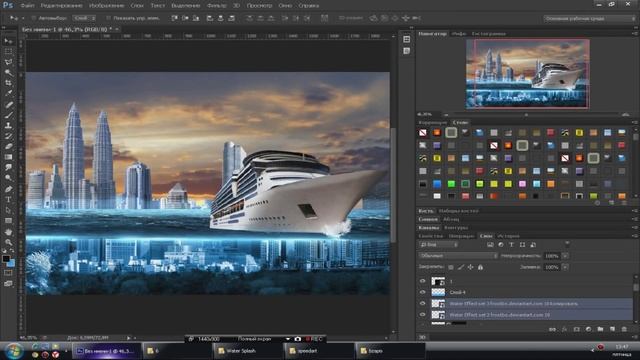Open the Окно menu

click(285, 6)
